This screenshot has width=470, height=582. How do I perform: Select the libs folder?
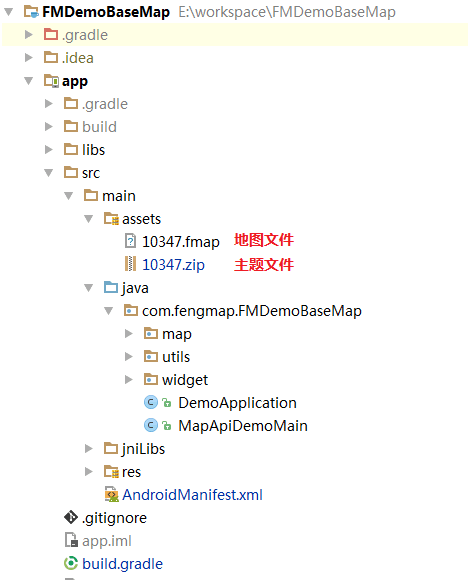point(94,150)
